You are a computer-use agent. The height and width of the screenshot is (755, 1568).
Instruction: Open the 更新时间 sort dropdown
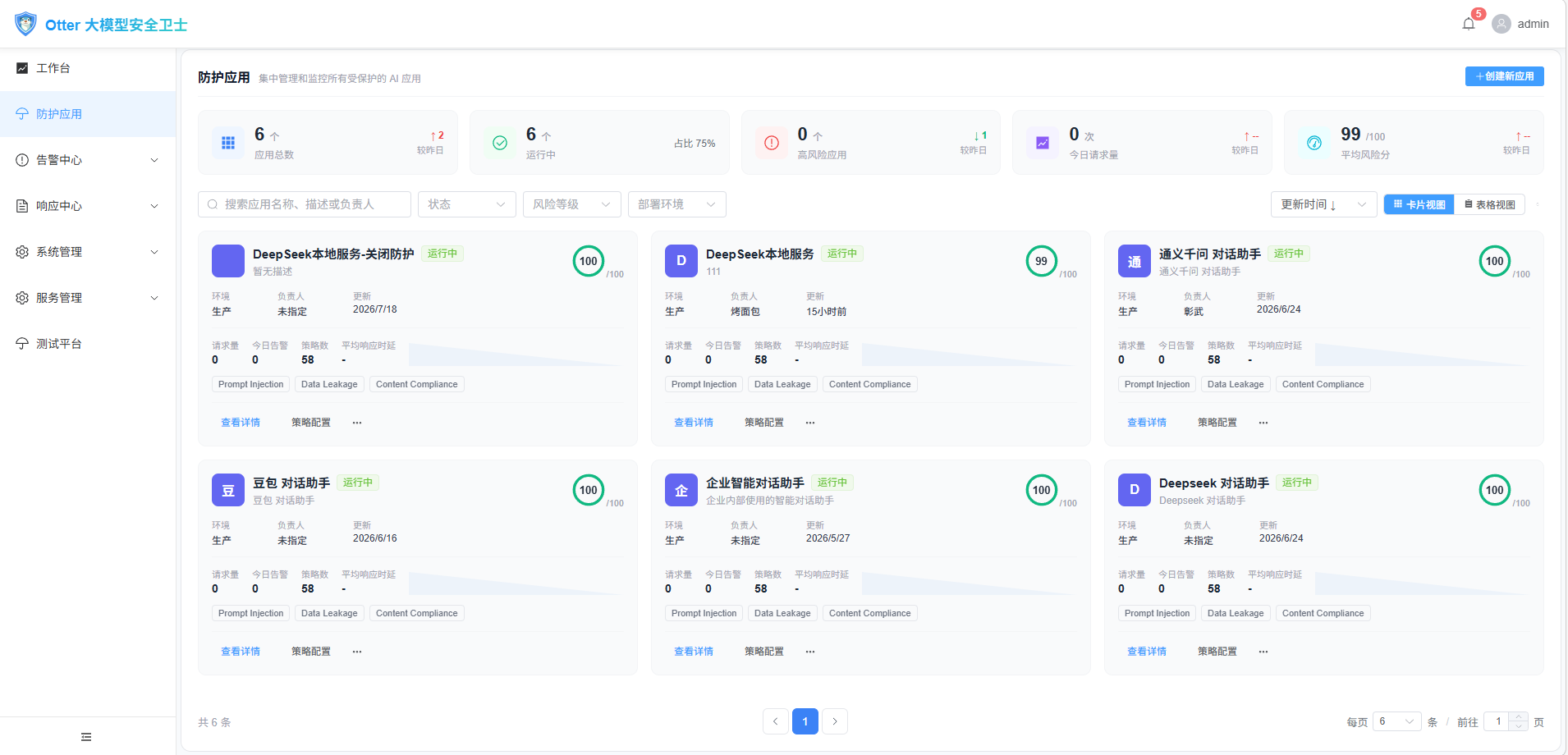(1324, 204)
